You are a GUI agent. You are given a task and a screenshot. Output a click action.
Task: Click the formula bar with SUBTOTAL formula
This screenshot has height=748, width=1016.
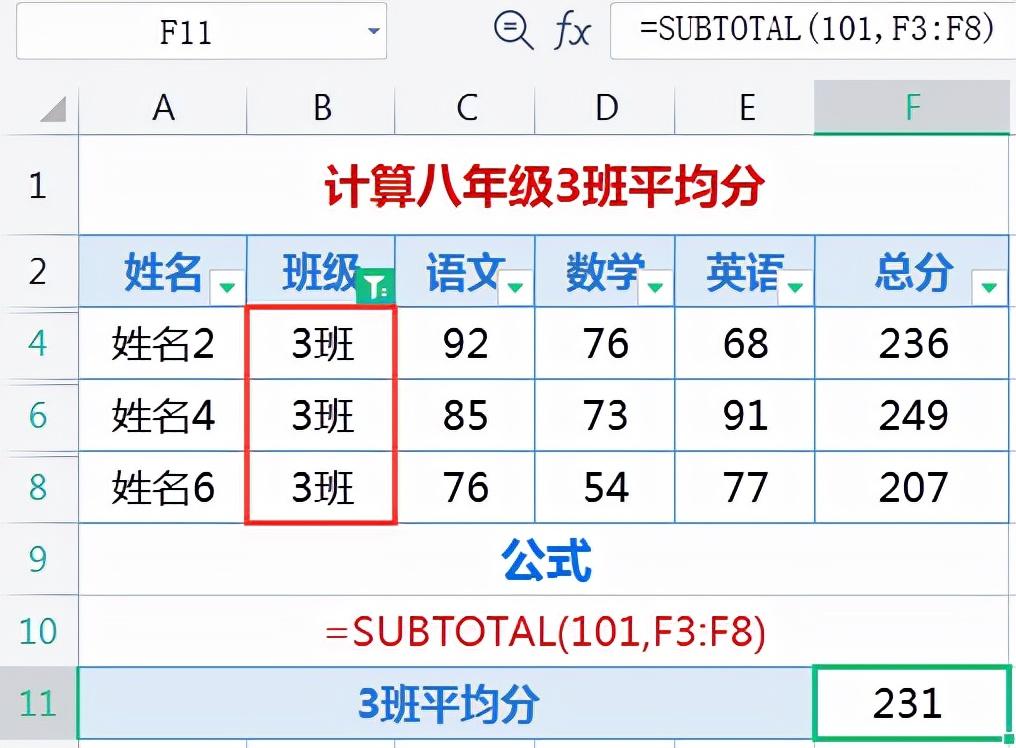tap(813, 31)
